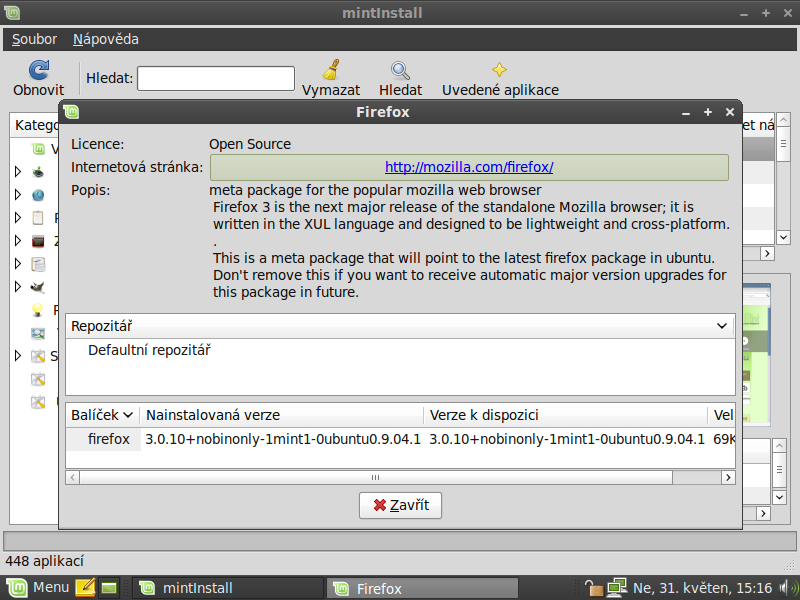Open the network monitors tray icon

coord(616,588)
